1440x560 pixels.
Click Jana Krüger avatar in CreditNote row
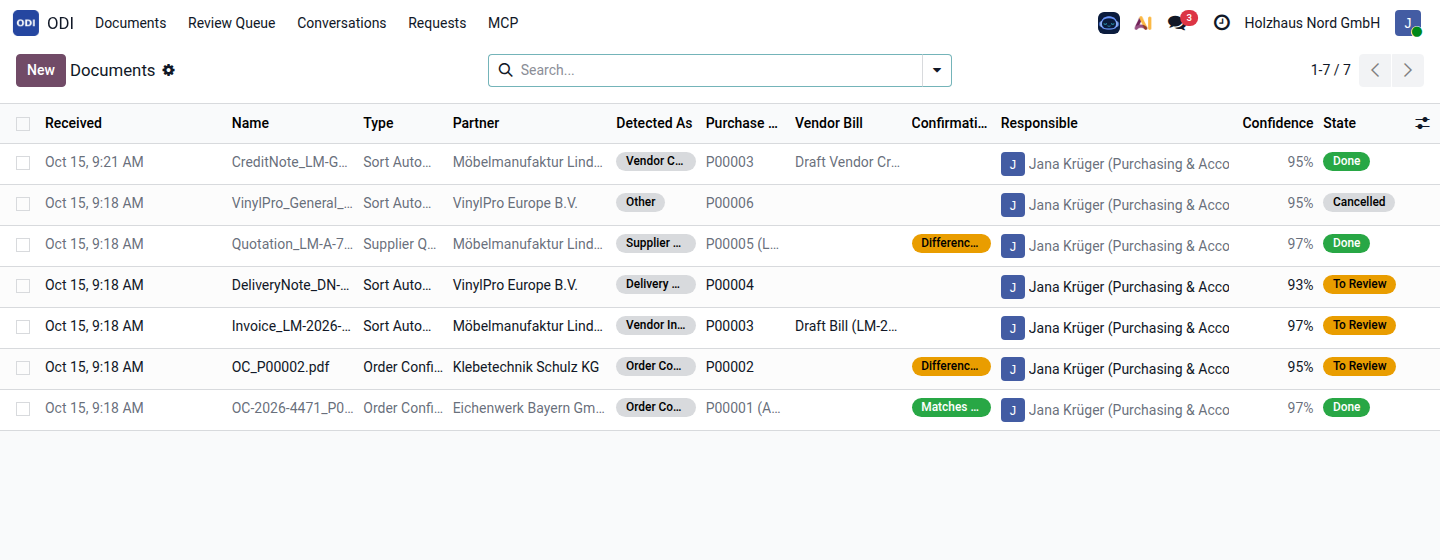tap(1013, 164)
